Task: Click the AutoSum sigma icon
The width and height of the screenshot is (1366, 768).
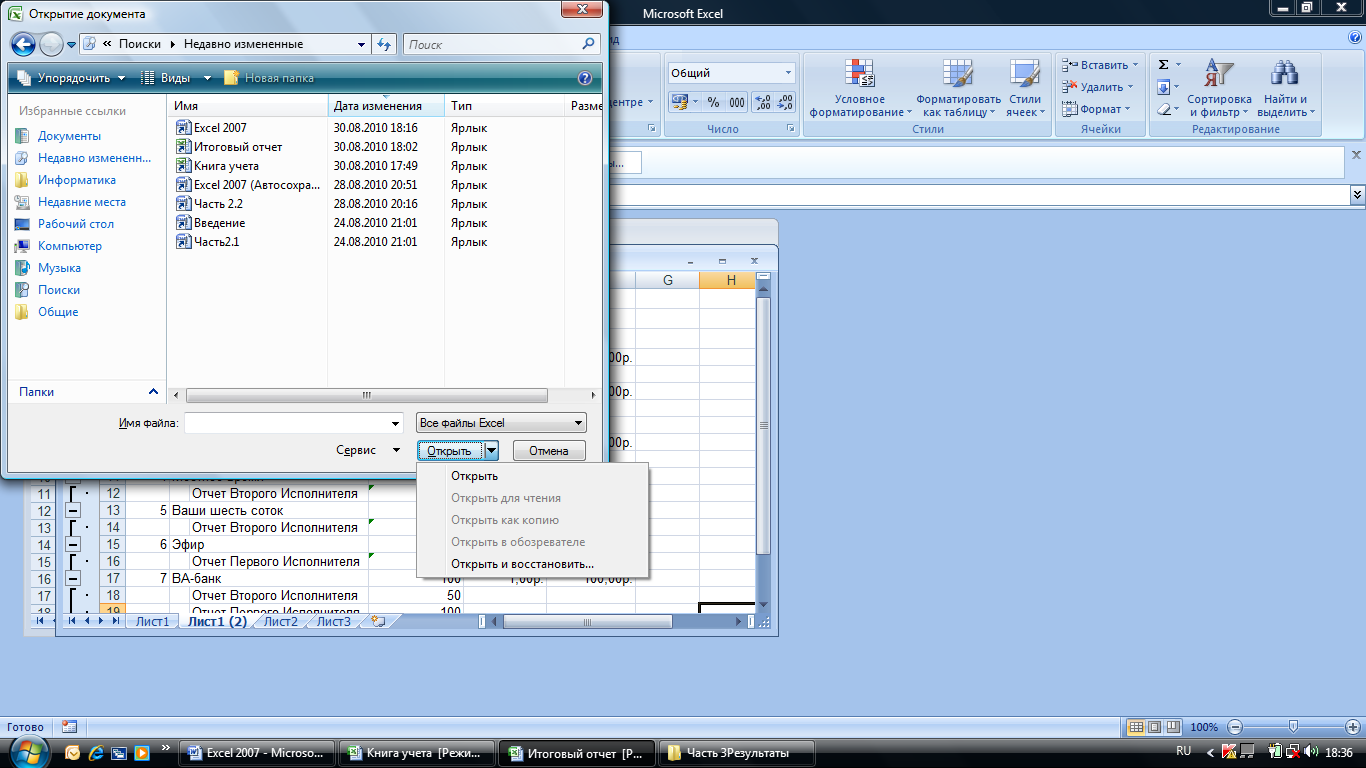Action: tap(1163, 64)
